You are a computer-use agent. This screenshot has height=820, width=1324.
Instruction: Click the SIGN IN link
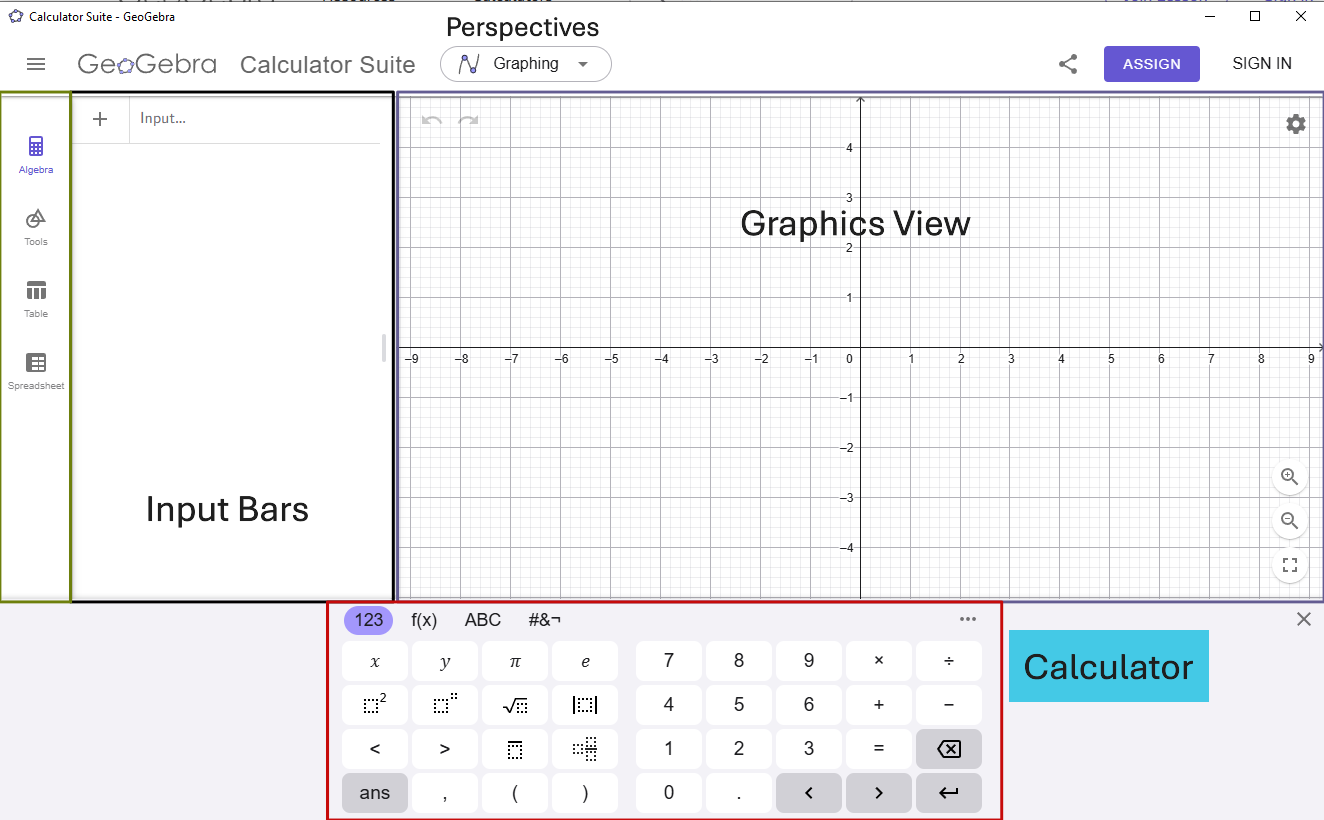click(1261, 63)
